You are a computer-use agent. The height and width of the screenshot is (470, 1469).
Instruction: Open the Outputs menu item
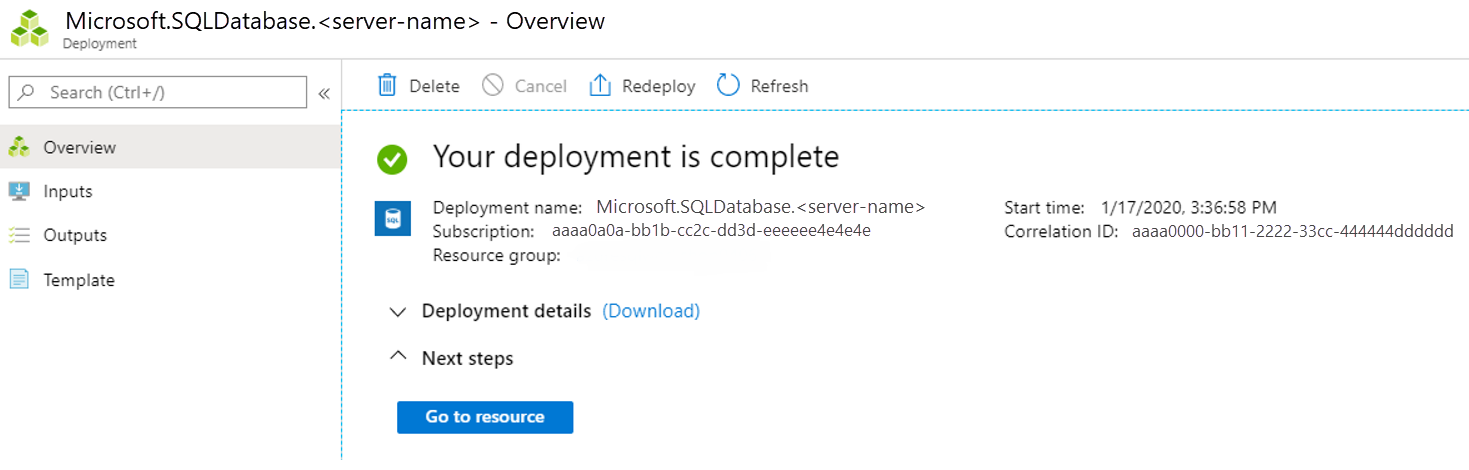pyautogui.click(x=170, y=235)
